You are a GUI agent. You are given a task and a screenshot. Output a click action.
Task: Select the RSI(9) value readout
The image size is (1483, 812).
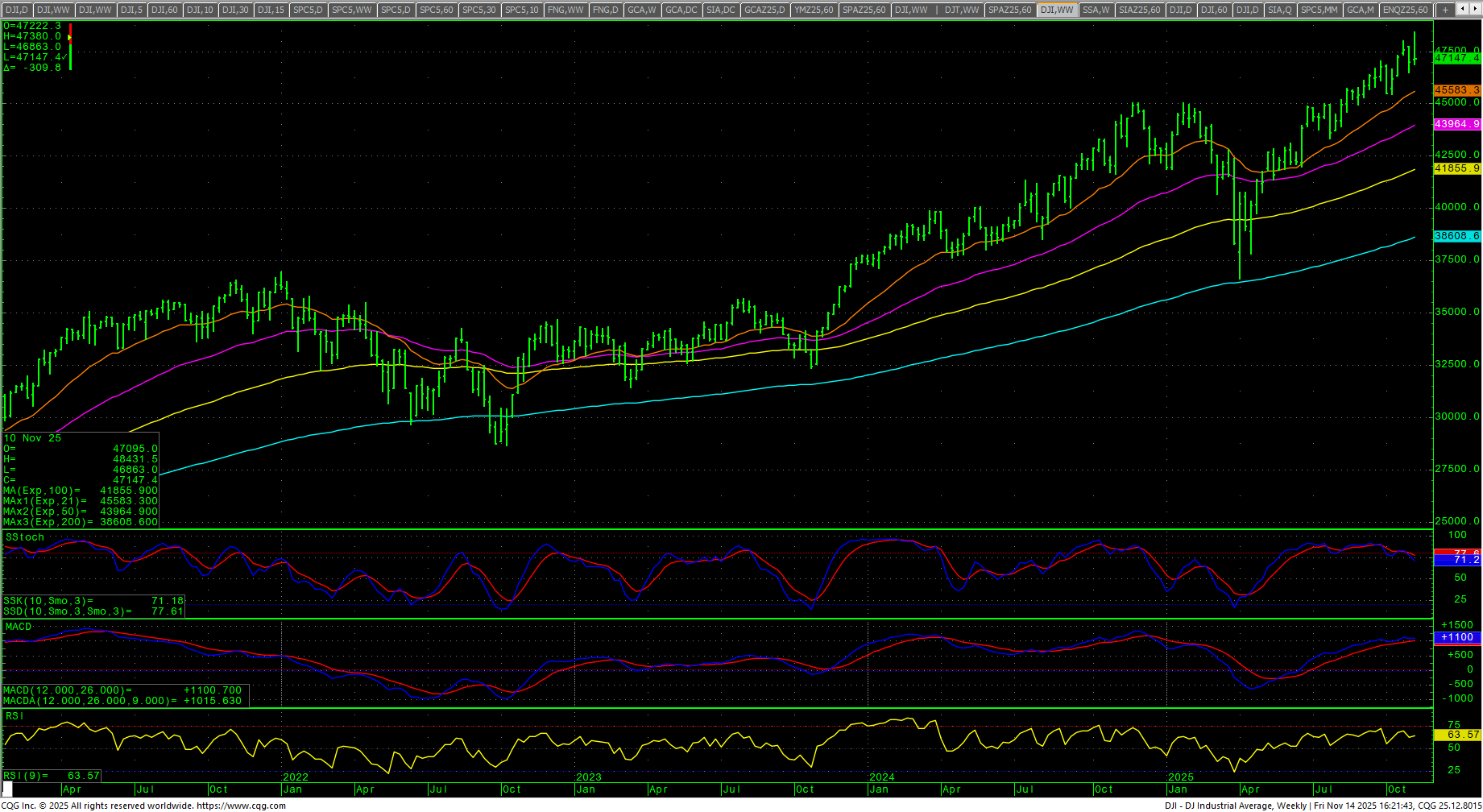[52, 776]
